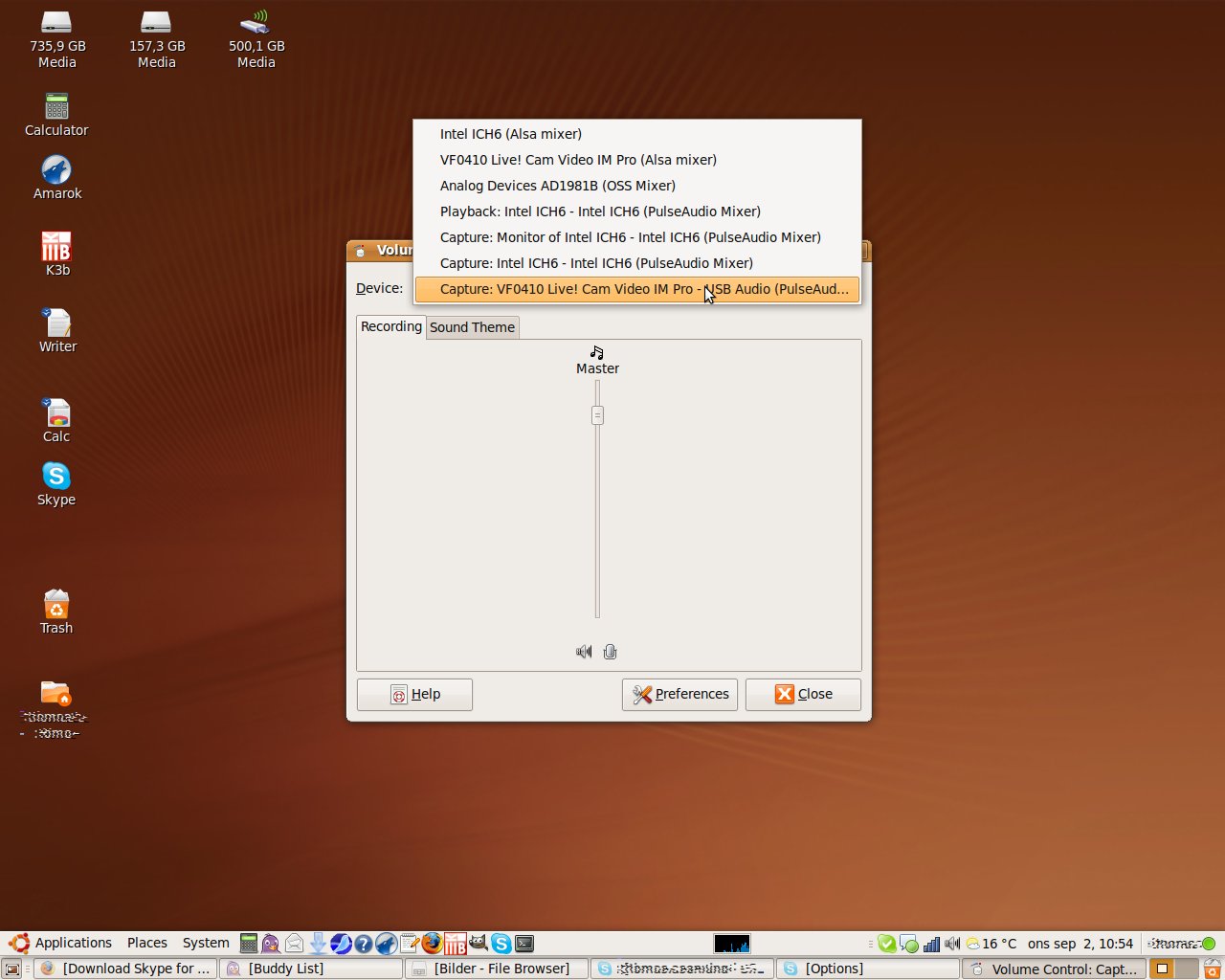Click the network signal bars tray icon
This screenshot has height=980, width=1225.
click(931, 944)
